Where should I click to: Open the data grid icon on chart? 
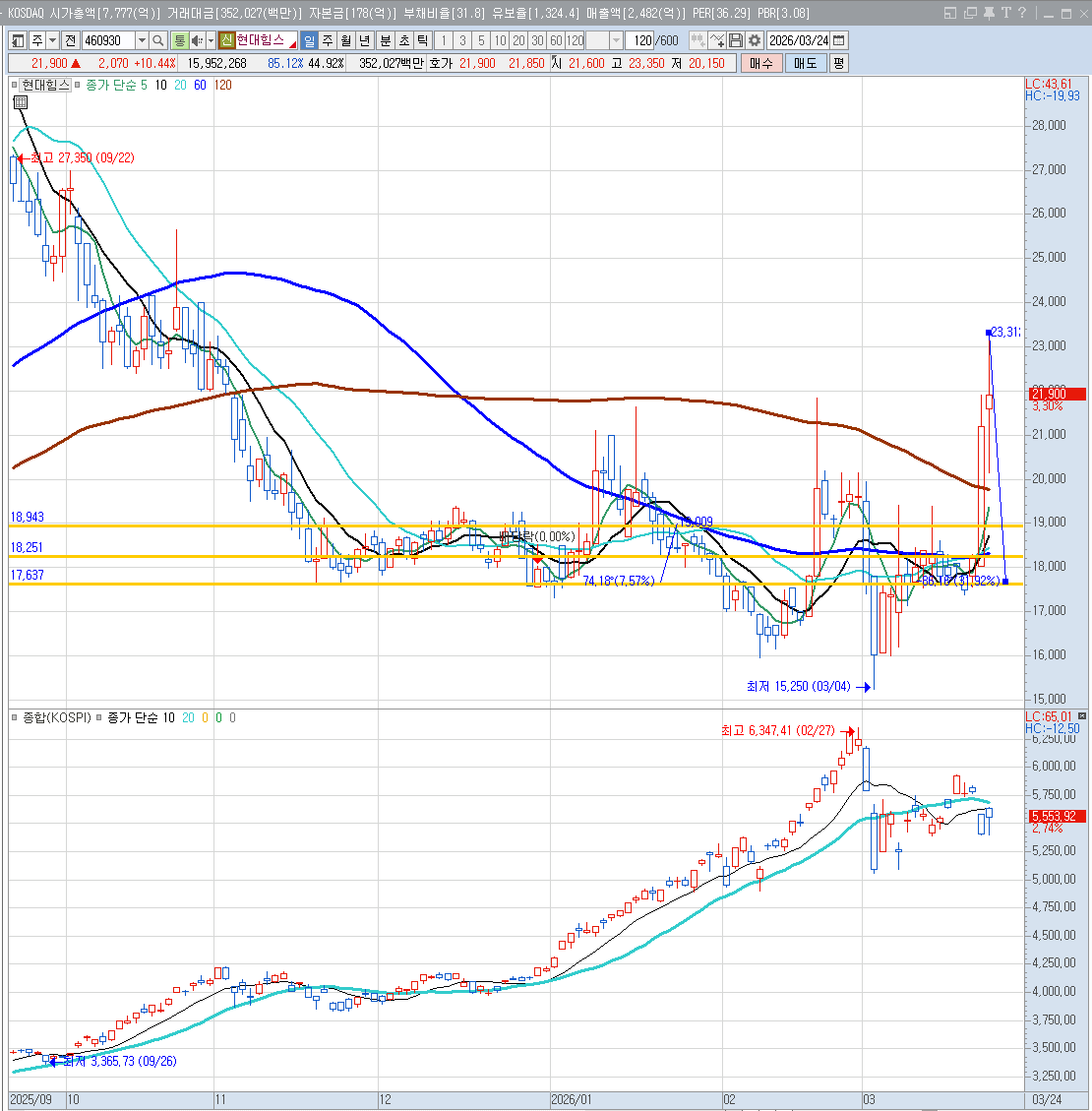21,102
